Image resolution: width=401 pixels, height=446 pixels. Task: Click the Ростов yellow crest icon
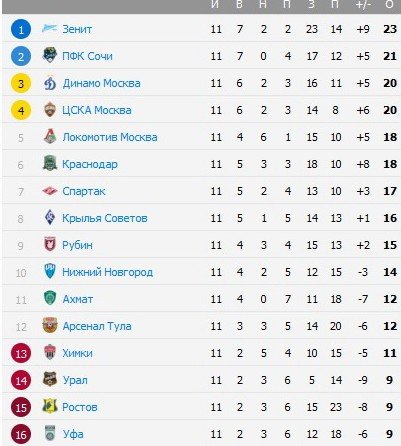click(x=50, y=406)
